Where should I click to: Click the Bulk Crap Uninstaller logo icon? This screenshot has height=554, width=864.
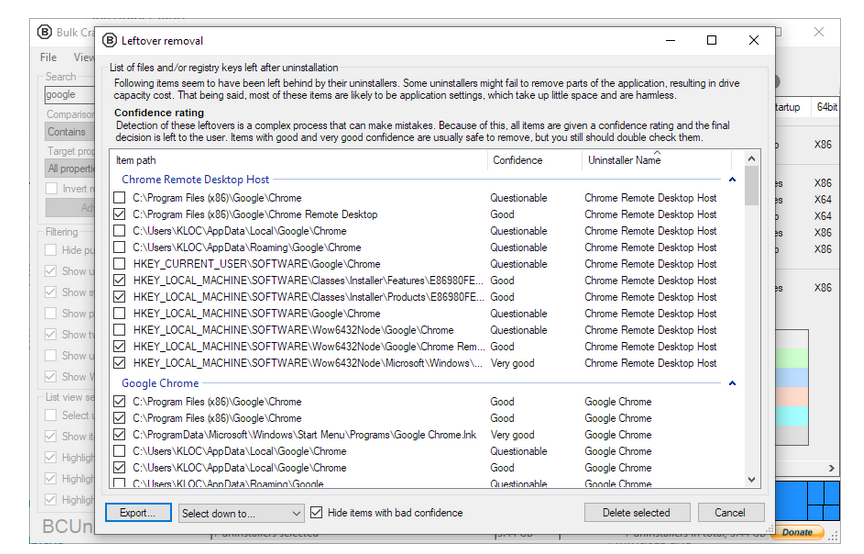pyautogui.click(x=44, y=32)
